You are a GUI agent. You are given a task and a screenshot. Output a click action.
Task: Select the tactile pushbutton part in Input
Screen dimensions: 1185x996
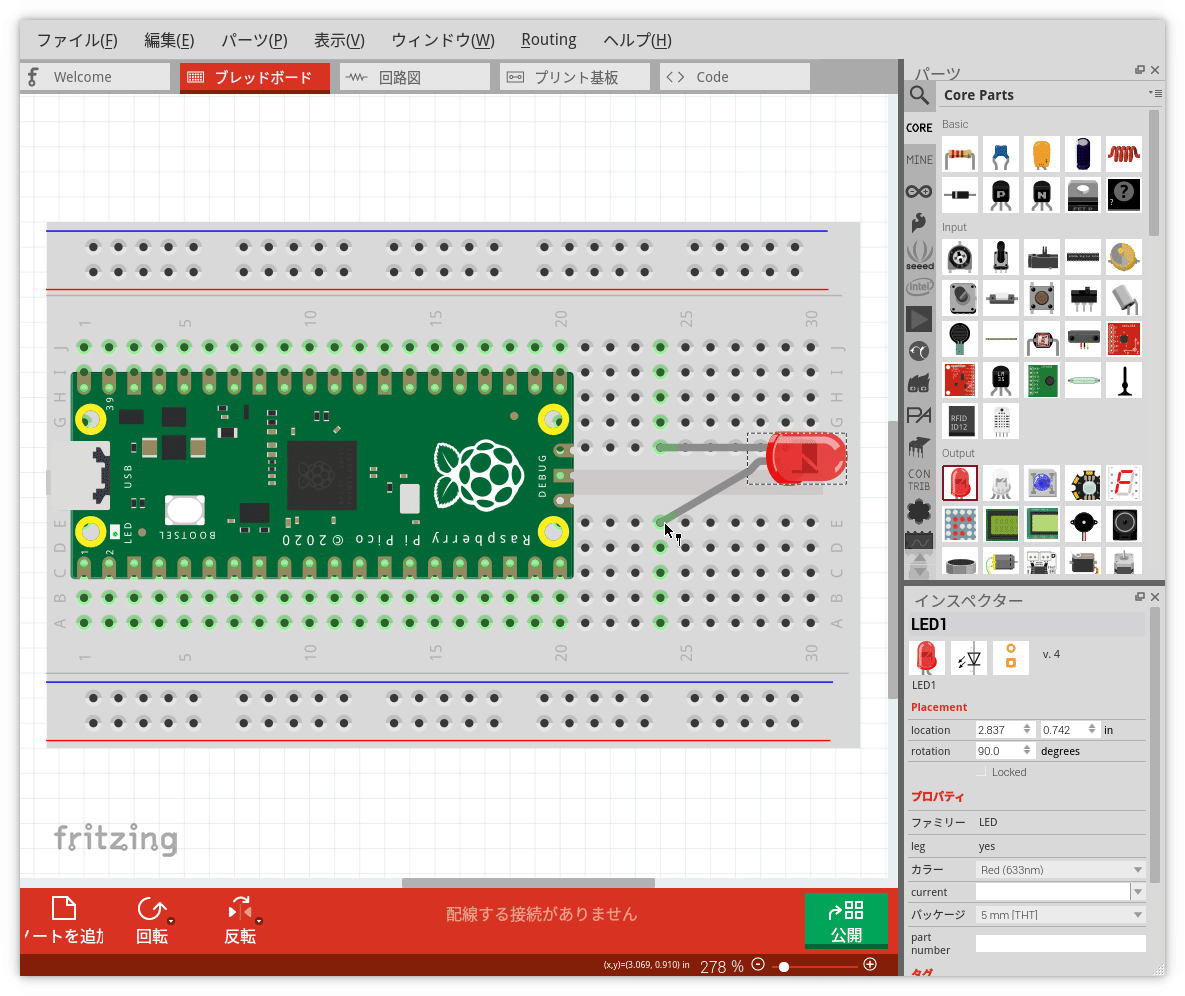click(1041, 298)
